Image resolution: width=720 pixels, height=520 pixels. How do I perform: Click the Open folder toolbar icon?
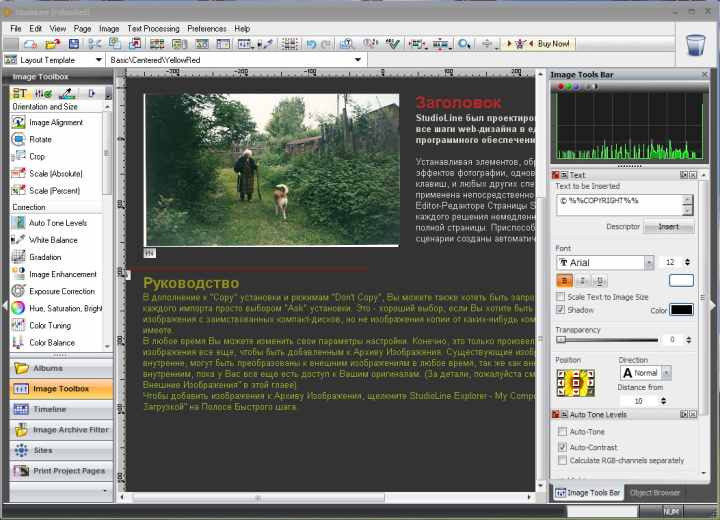(x=53, y=44)
